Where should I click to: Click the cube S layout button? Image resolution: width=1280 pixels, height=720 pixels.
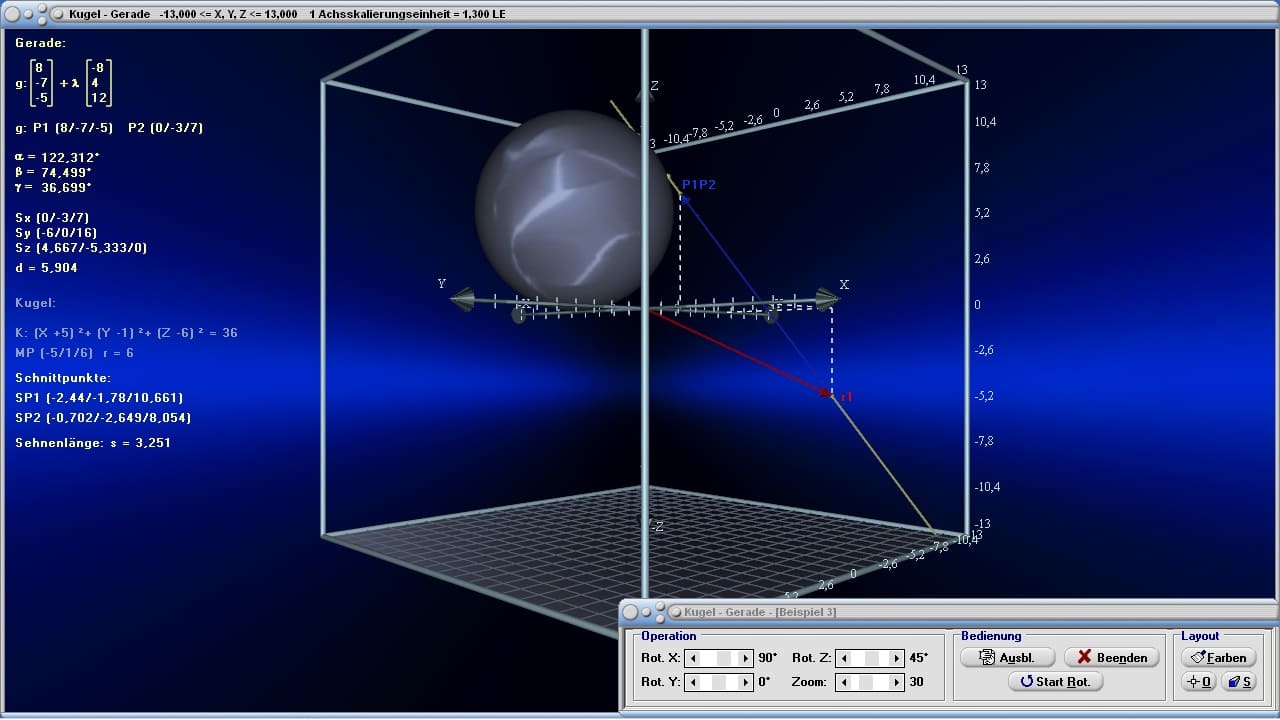point(1239,681)
